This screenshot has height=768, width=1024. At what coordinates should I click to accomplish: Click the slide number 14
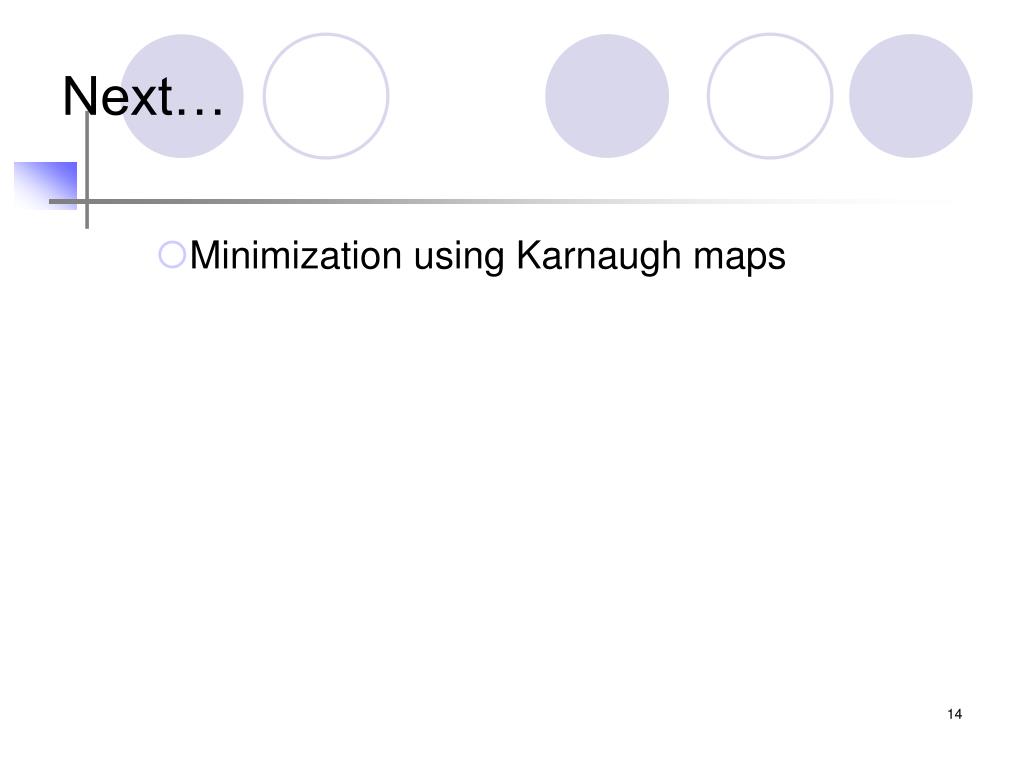954,714
